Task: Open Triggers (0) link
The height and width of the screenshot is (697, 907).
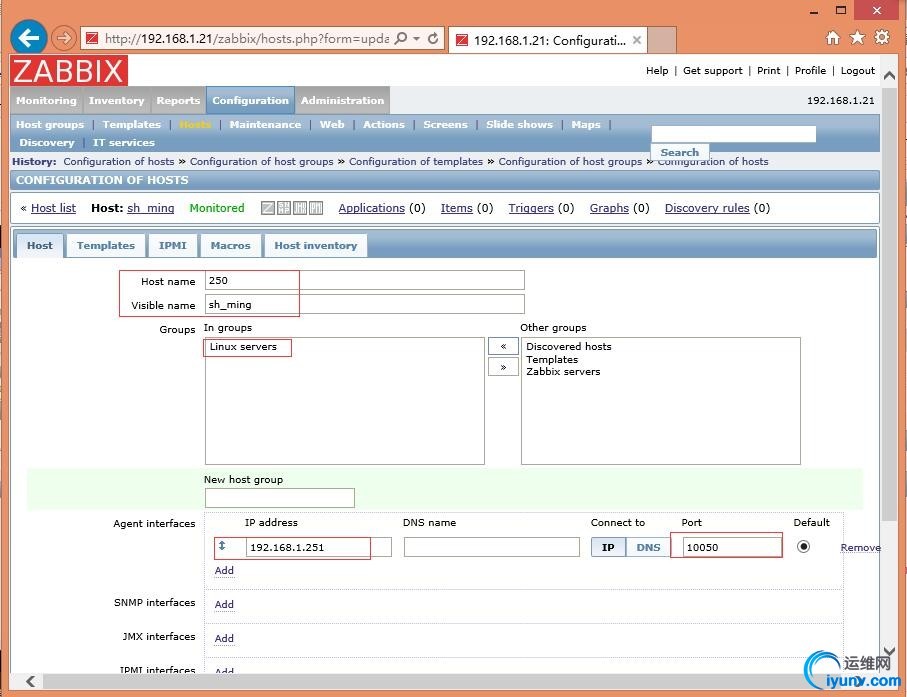Action: point(531,208)
